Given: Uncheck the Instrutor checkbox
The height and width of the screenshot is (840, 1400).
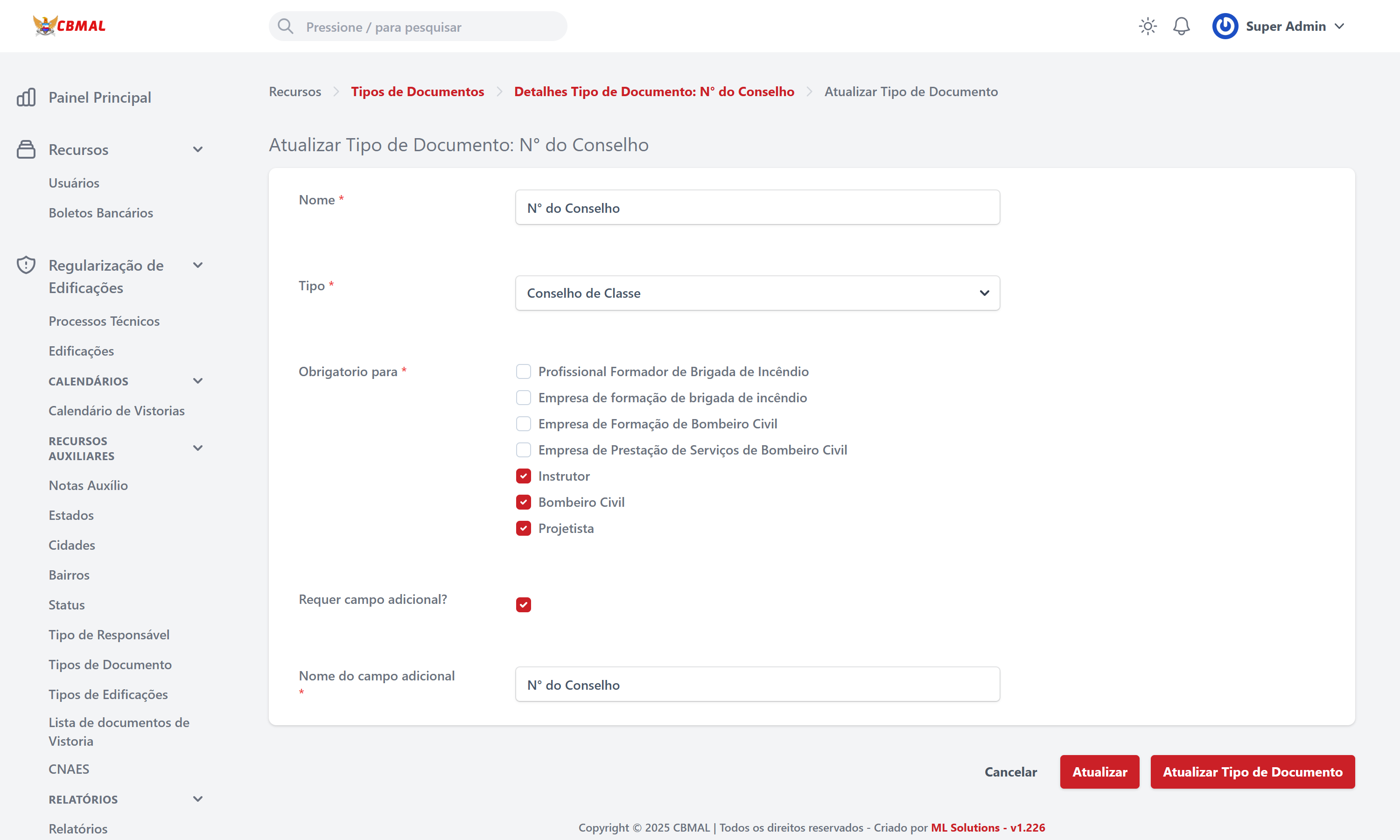Looking at the screenshot, I should [x=523, y=476].
